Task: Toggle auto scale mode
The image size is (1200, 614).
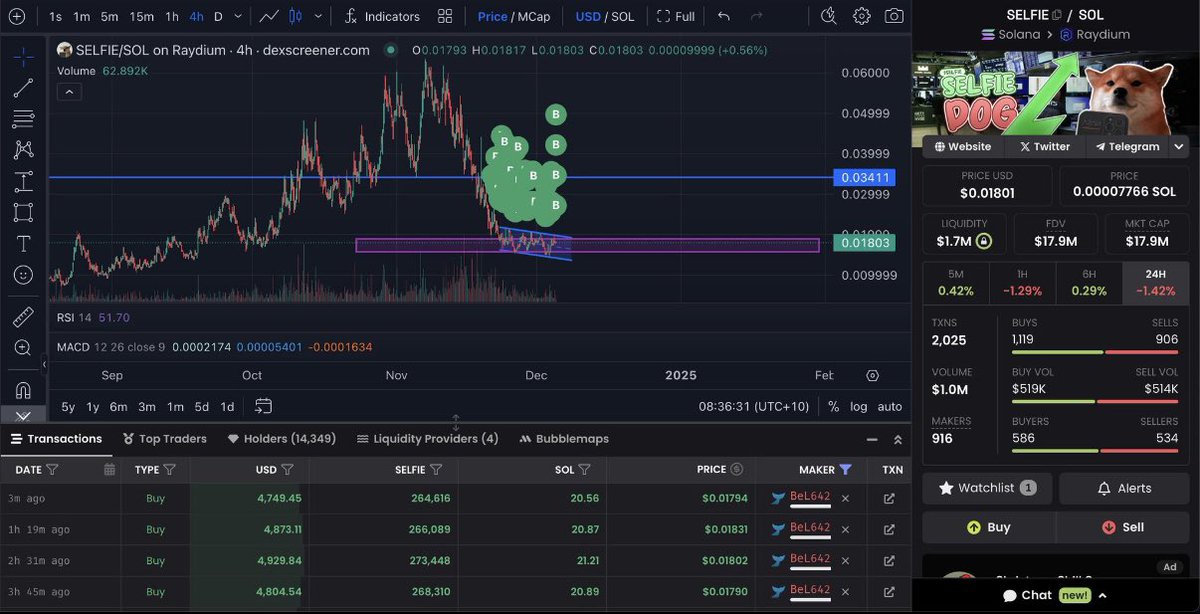Action: click(889, 406)
